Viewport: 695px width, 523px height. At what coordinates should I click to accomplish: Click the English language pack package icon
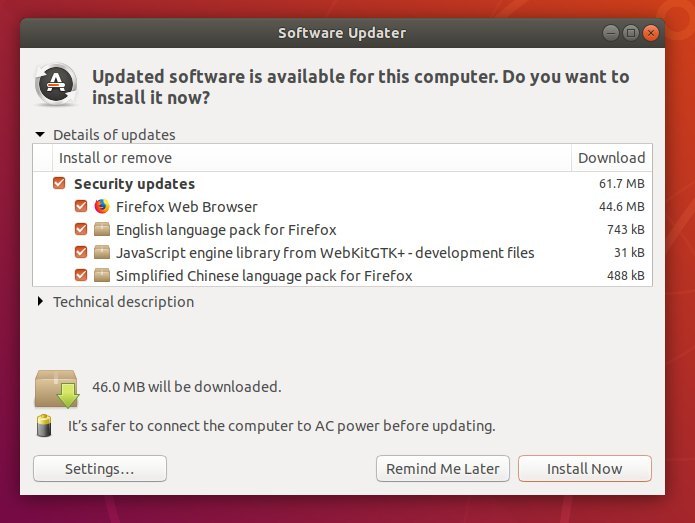tap(102, 229)
